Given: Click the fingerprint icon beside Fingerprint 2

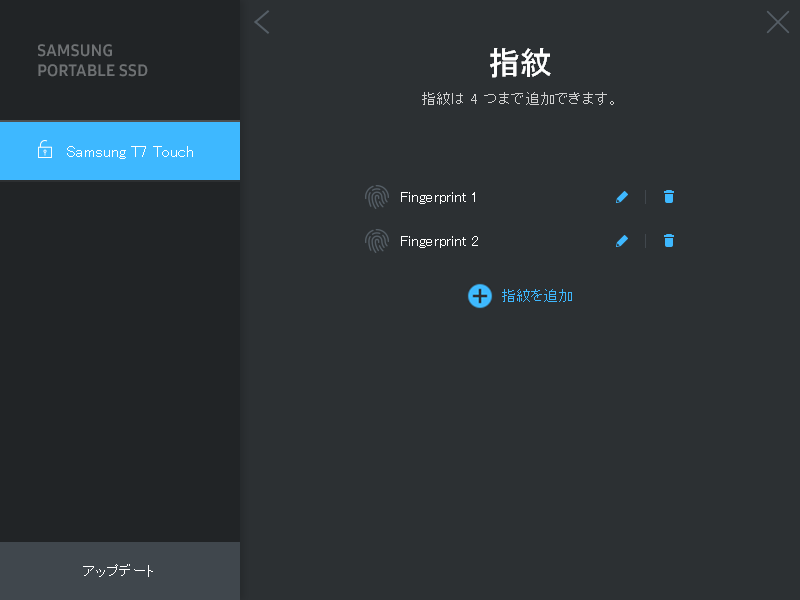Looking at the screenshot, I should coord(377,241).
